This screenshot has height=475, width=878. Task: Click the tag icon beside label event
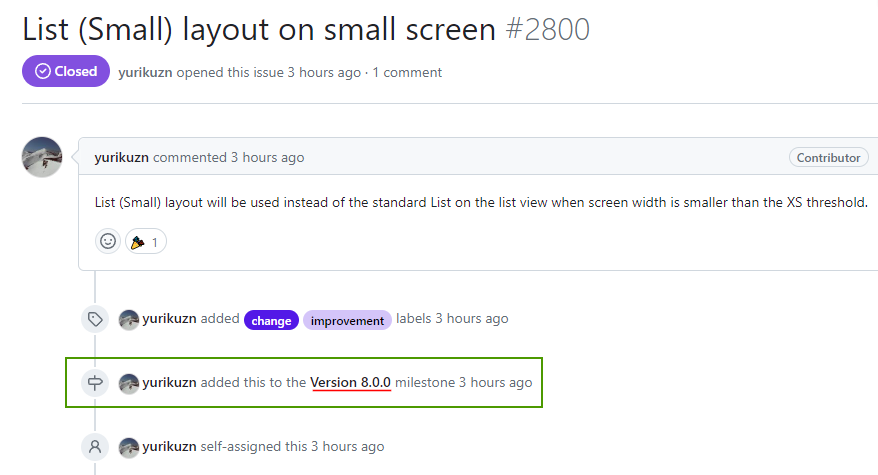pyautogui.click(x=95, y=319)
